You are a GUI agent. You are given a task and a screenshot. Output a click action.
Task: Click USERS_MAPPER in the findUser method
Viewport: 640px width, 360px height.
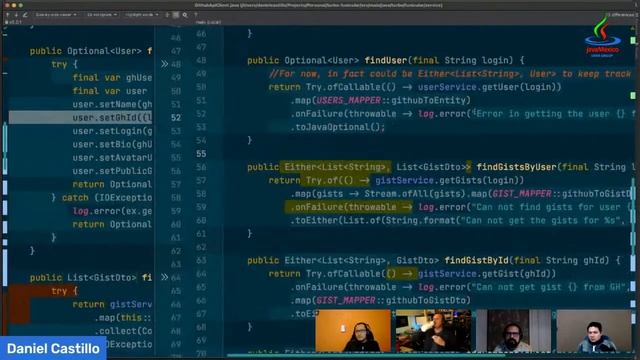coord(348,100)
